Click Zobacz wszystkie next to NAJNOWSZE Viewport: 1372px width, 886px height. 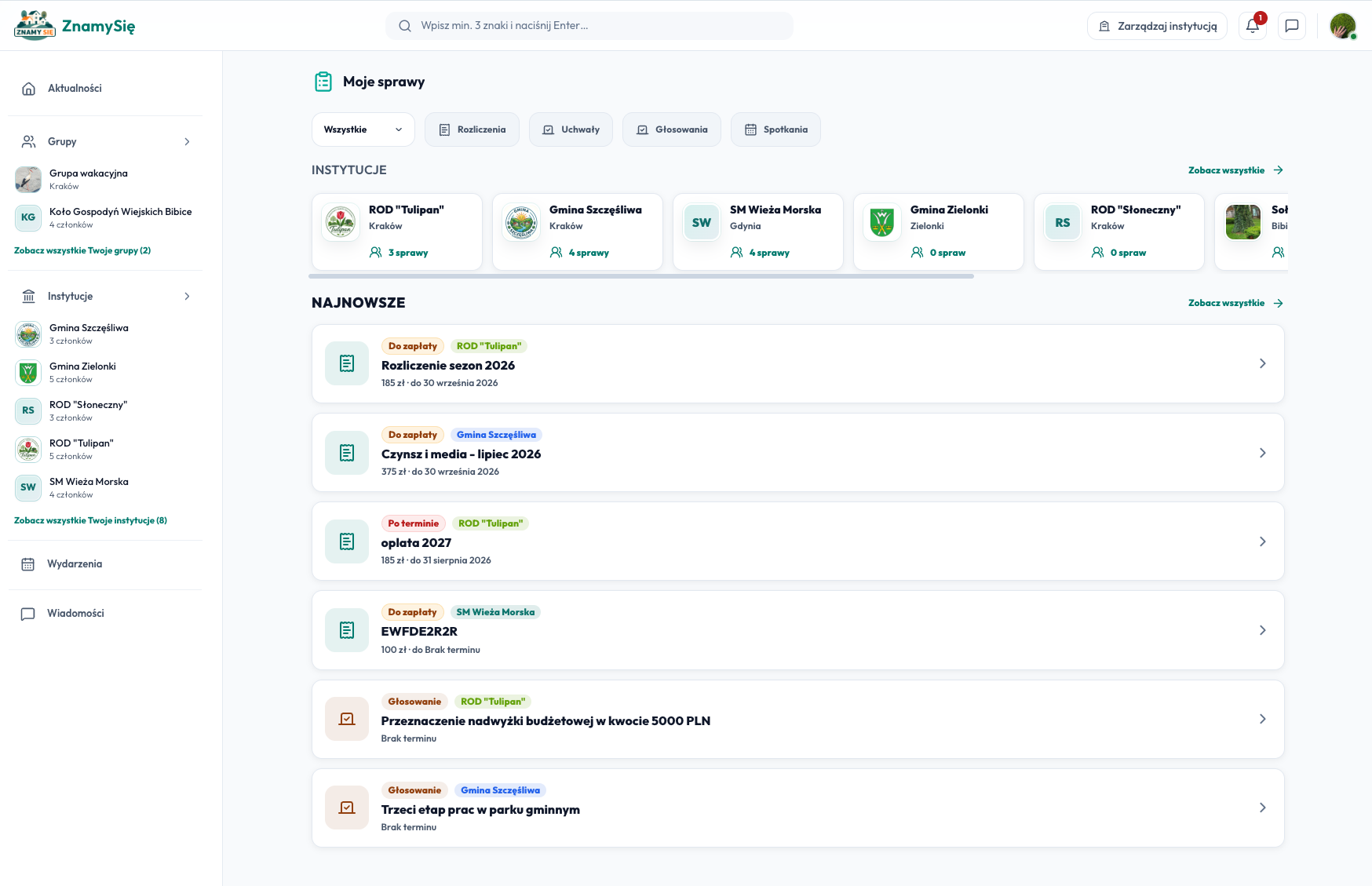point(1235,303)
